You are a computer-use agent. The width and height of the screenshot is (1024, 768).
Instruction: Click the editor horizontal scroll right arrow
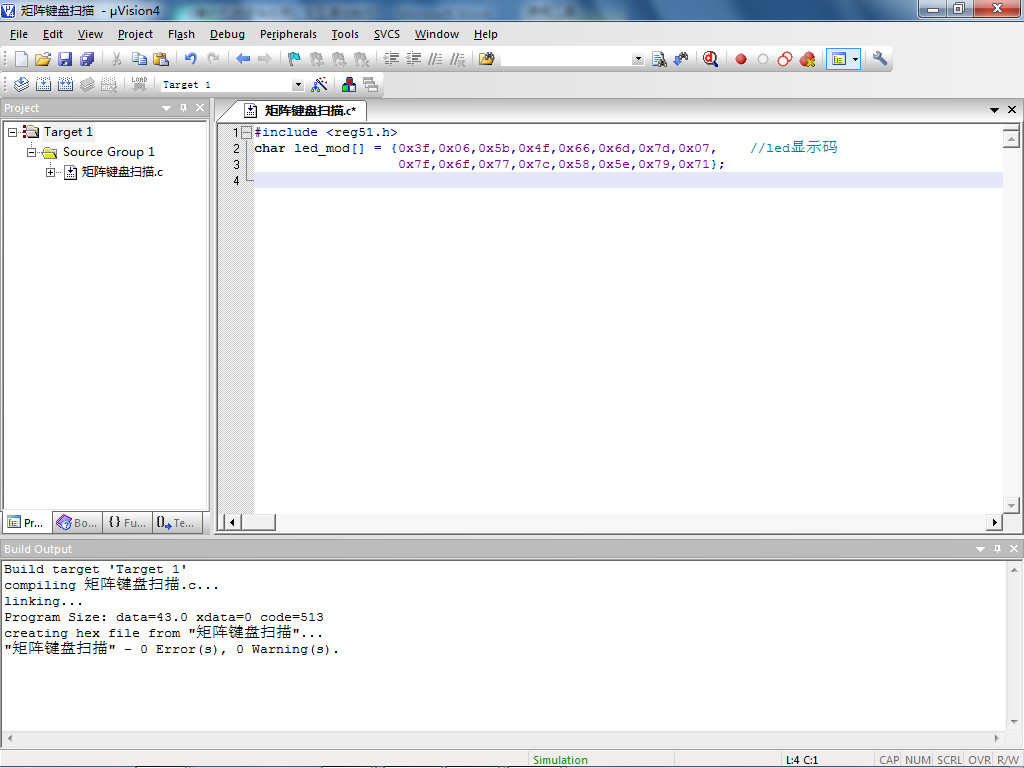pyautogui.click(x=994, y=522)
